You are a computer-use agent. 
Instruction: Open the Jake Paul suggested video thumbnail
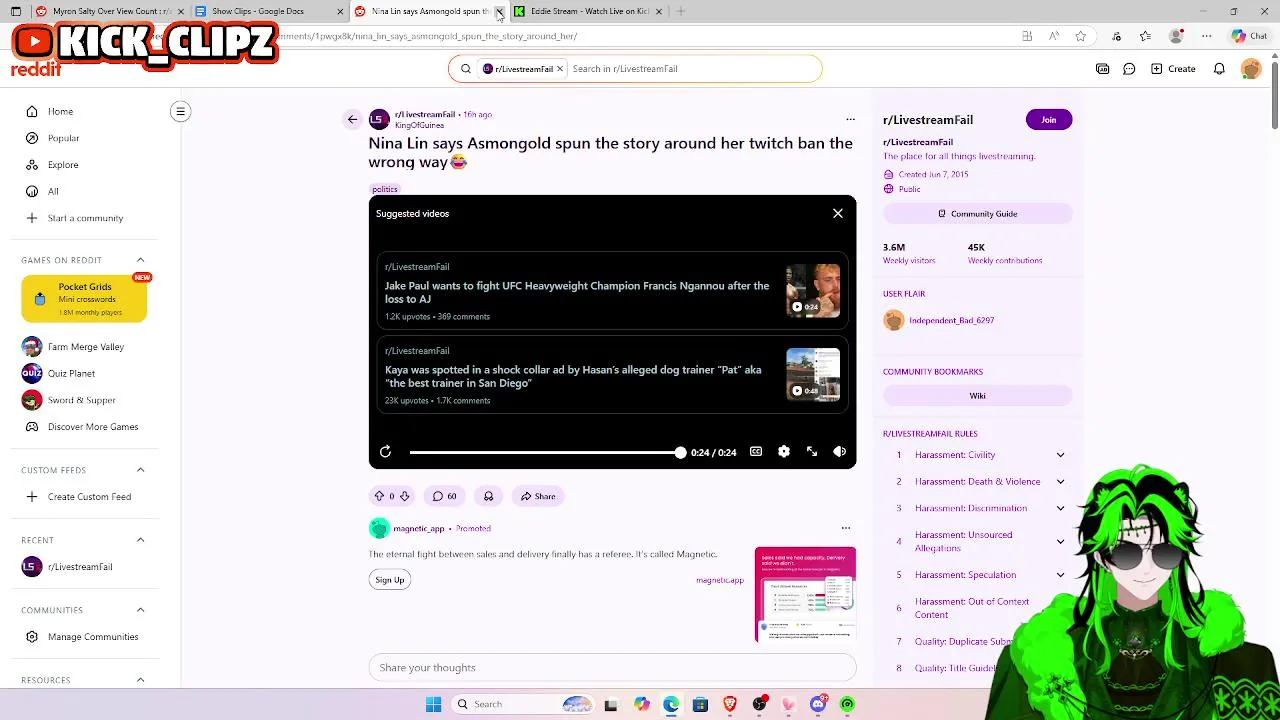click(813, 291)
